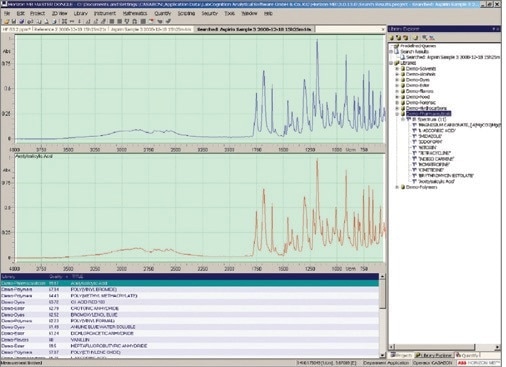Click the Search Results document icon in tree
The height and width of the screenshot is (367, 506).
[397, 52]
